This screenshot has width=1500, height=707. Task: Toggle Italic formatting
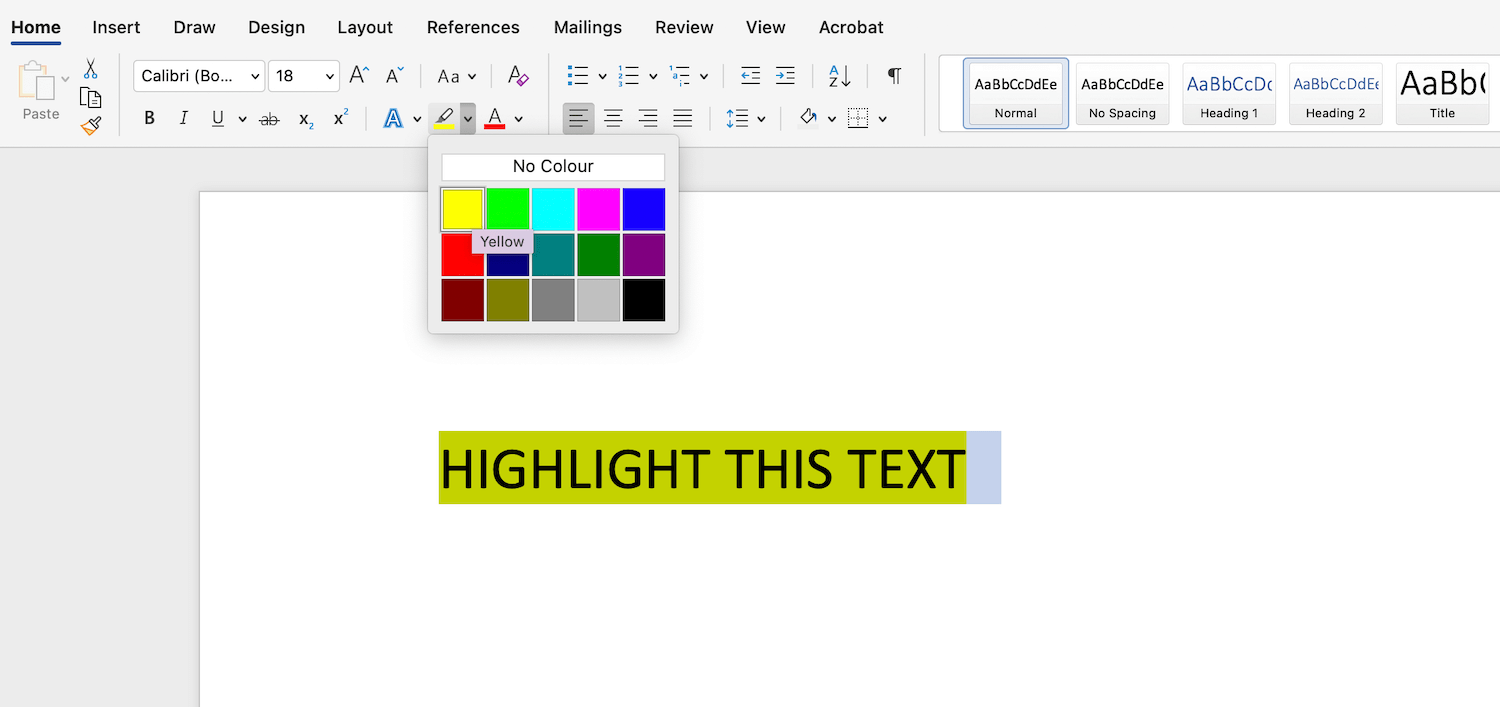(x=183, y=119)
